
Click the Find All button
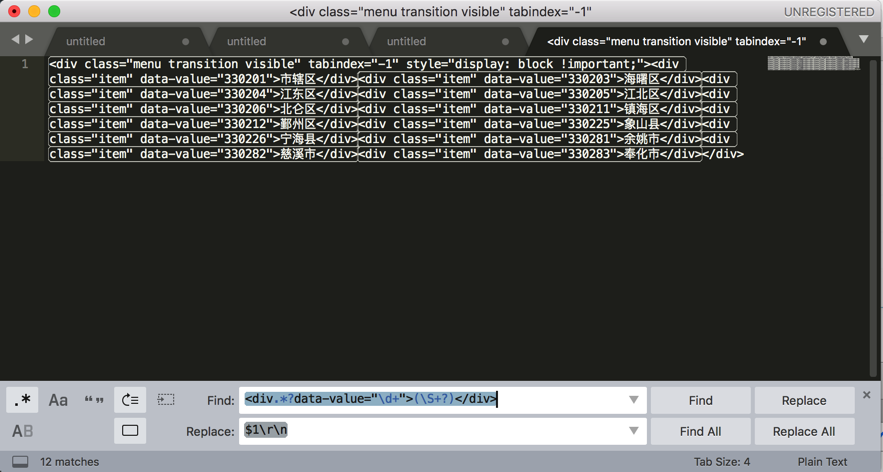(700, 431)
